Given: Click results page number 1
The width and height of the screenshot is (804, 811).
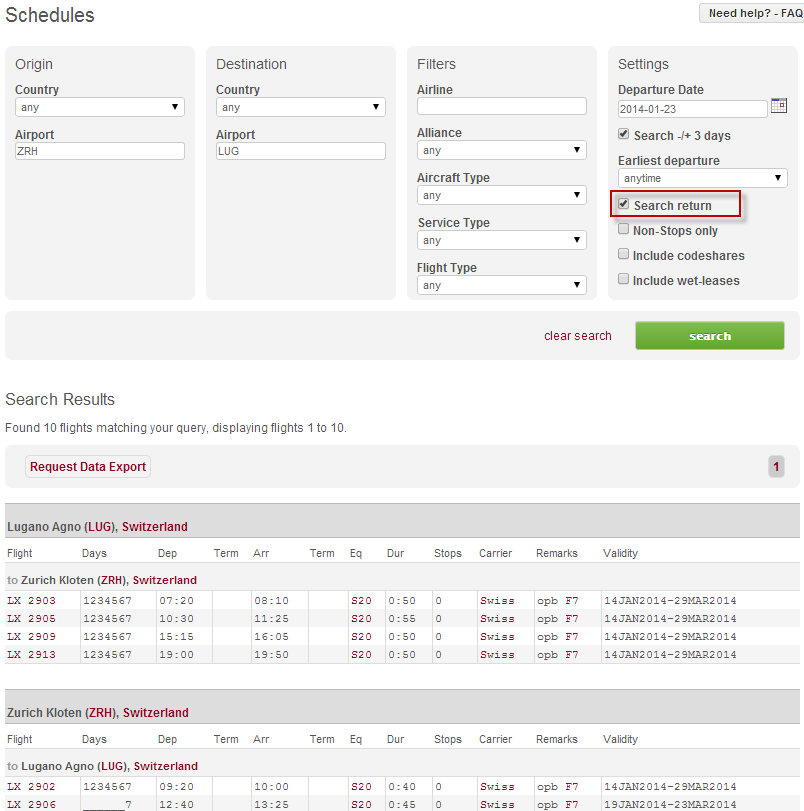Looking at the screenshot, I should (776, 466).
